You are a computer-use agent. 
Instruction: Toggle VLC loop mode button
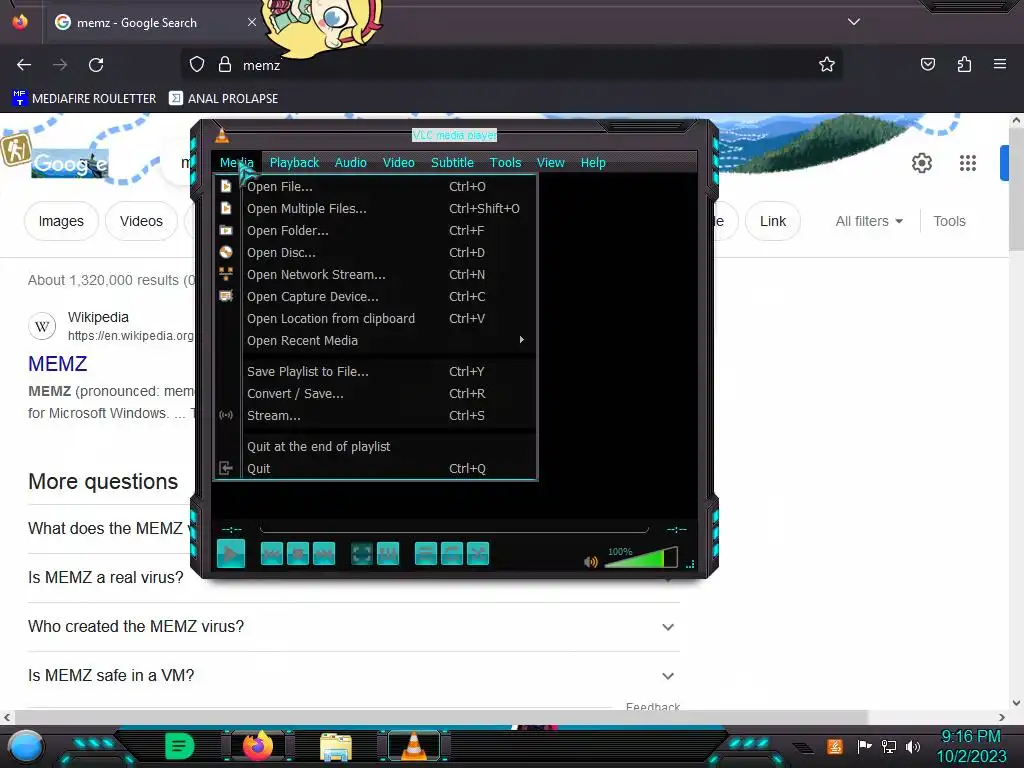452,554
